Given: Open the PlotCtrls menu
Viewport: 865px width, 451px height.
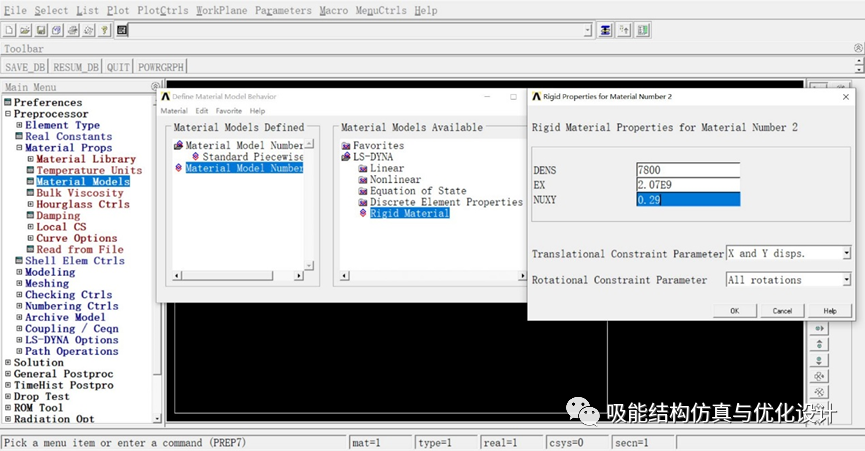Looking at the screenshot, I should point(163,10).
